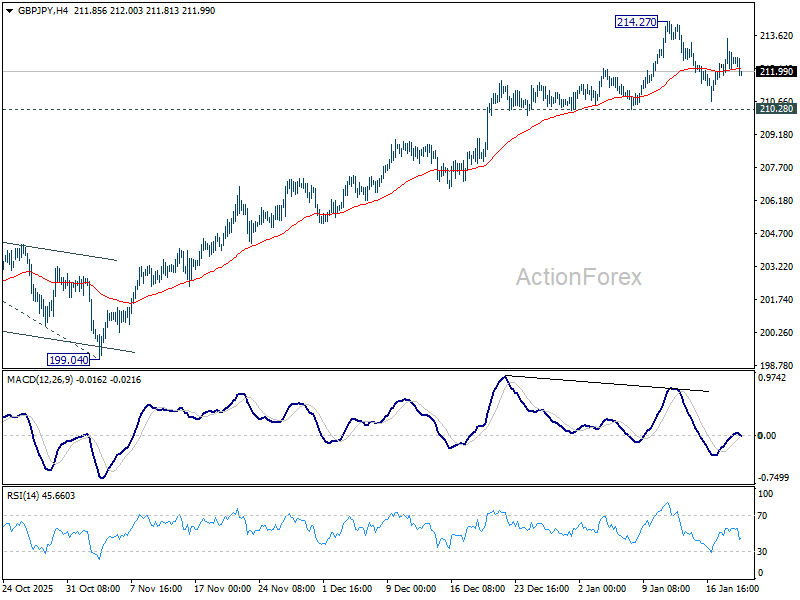Click the MACD scale value 0.9742
Viewport: 800px width, 600px height.
pyautogui.click(x=772, y=378)
